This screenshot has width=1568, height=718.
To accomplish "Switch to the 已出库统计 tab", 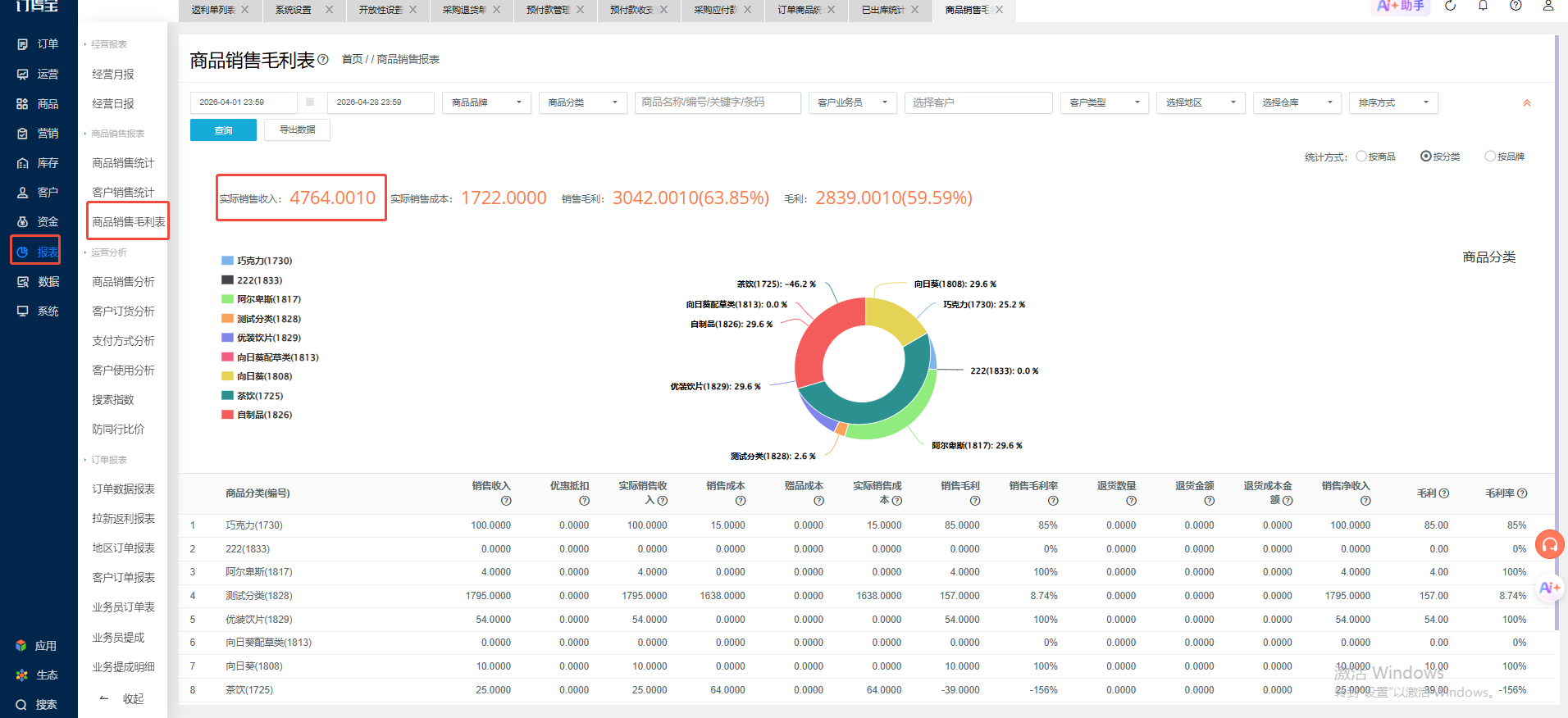I will (883, 10).
